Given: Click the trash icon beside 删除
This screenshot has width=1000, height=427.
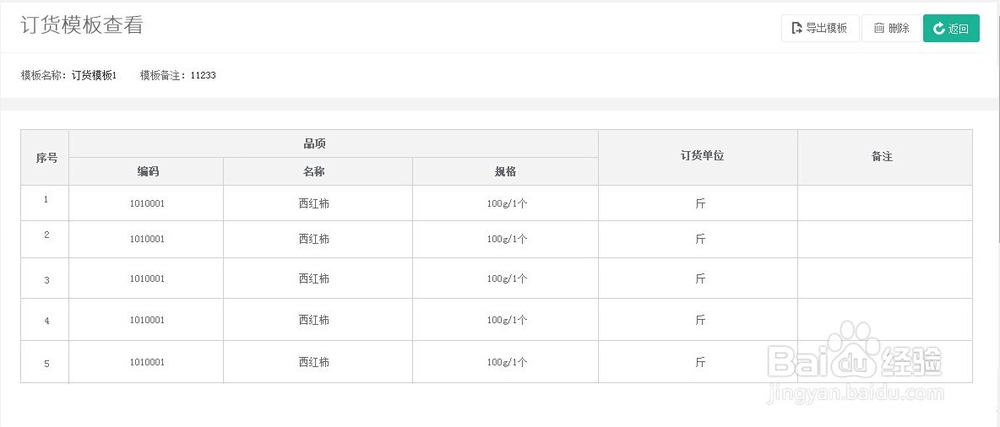Looking at the screenshot, I should pos(879,28).
